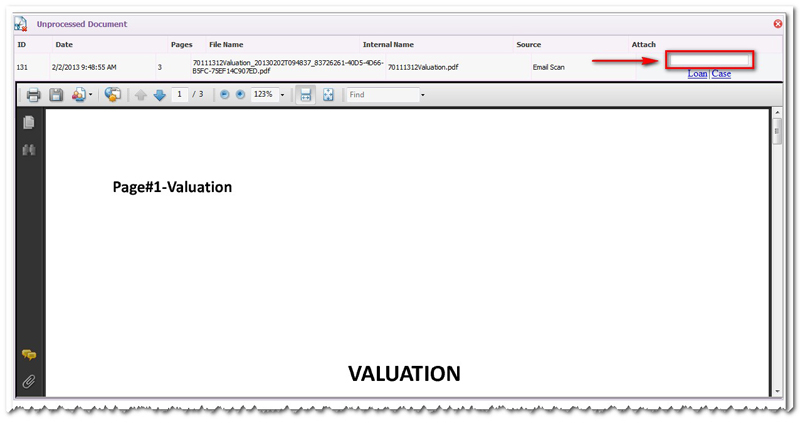Click the Case link
The image size is (800, 423).
point(721,73)
